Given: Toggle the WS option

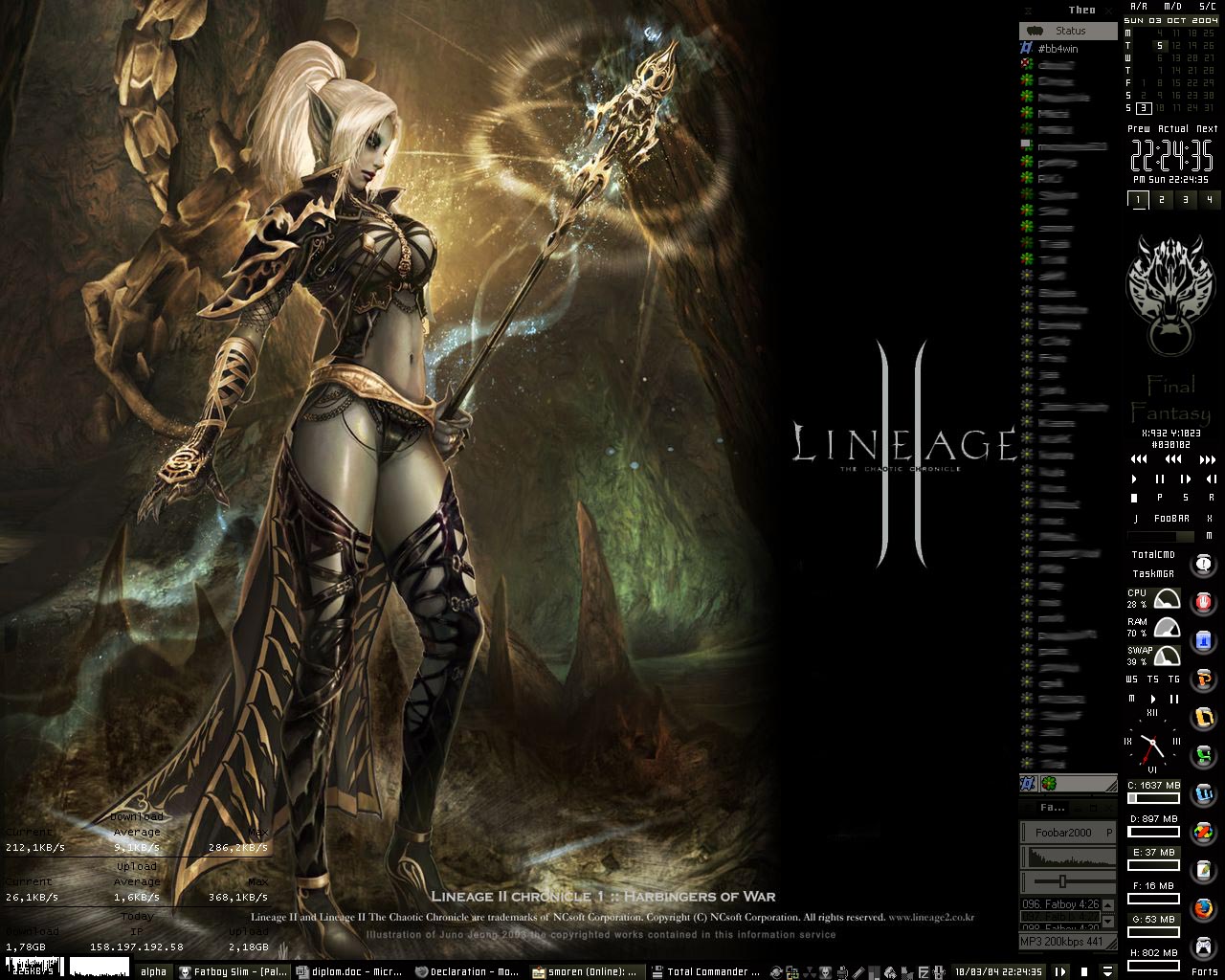Looking at the screenshot, I should point(1133,679).
